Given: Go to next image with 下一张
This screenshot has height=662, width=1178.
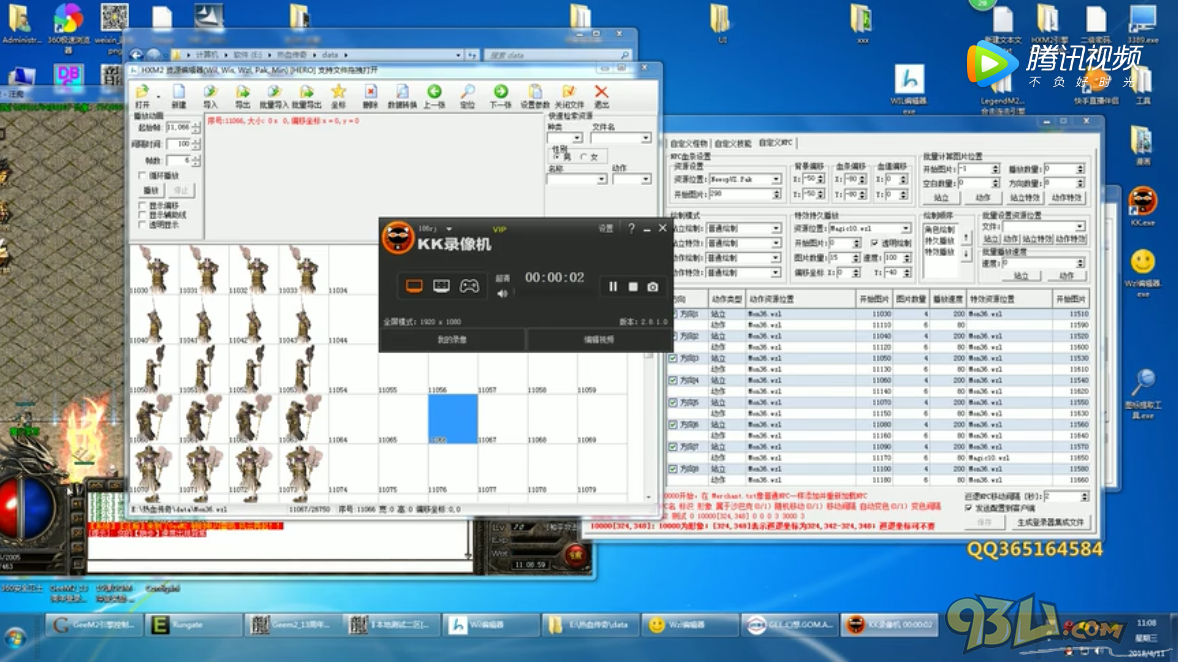Looking at the screenshot, I should (500, 95).
